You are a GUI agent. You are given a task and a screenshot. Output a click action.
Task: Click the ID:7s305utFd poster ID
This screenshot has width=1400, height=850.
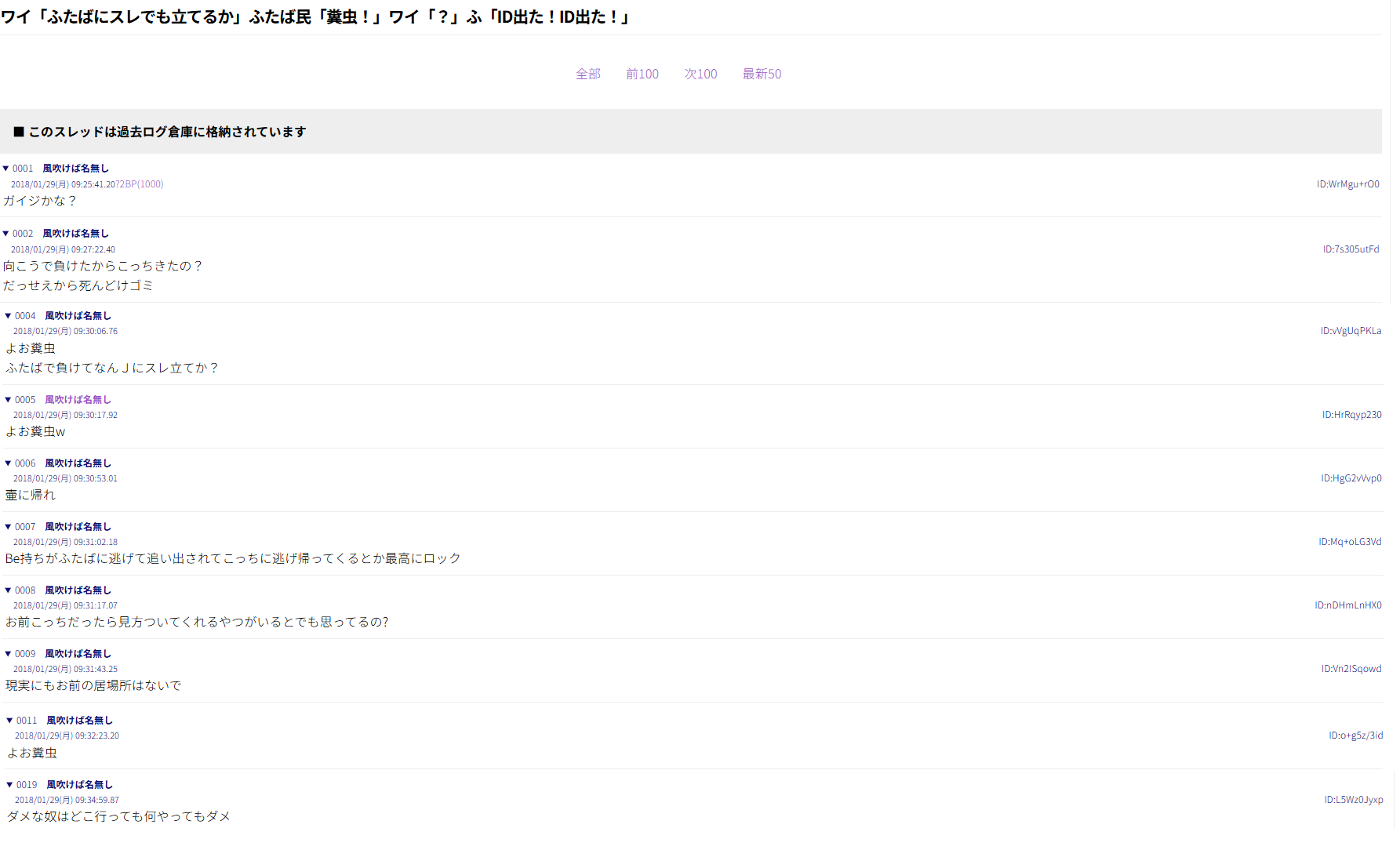[x=1351, y=249]
